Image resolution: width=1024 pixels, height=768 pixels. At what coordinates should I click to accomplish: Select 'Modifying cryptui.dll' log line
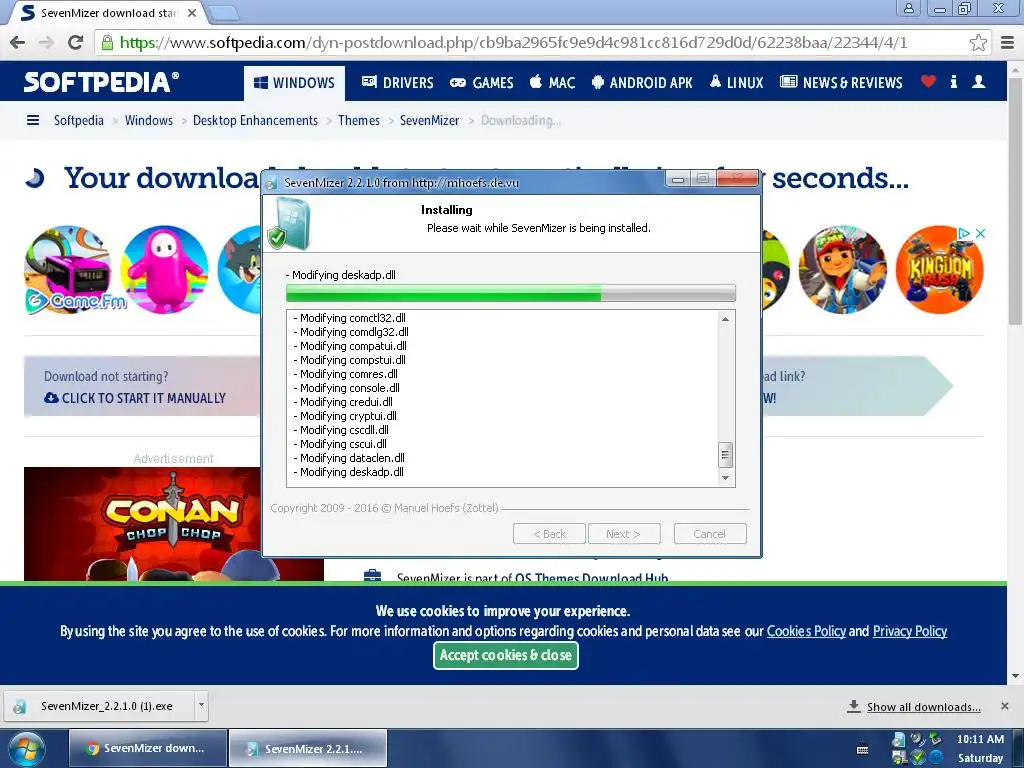point(345,416)
